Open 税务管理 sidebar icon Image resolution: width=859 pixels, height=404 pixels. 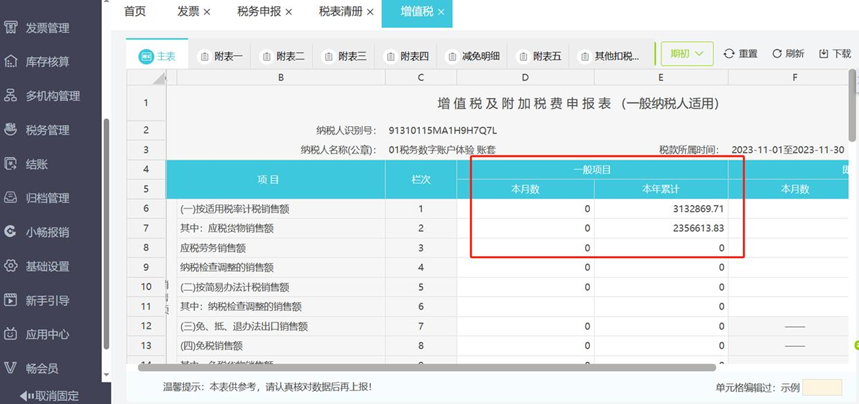click(10, 130)
